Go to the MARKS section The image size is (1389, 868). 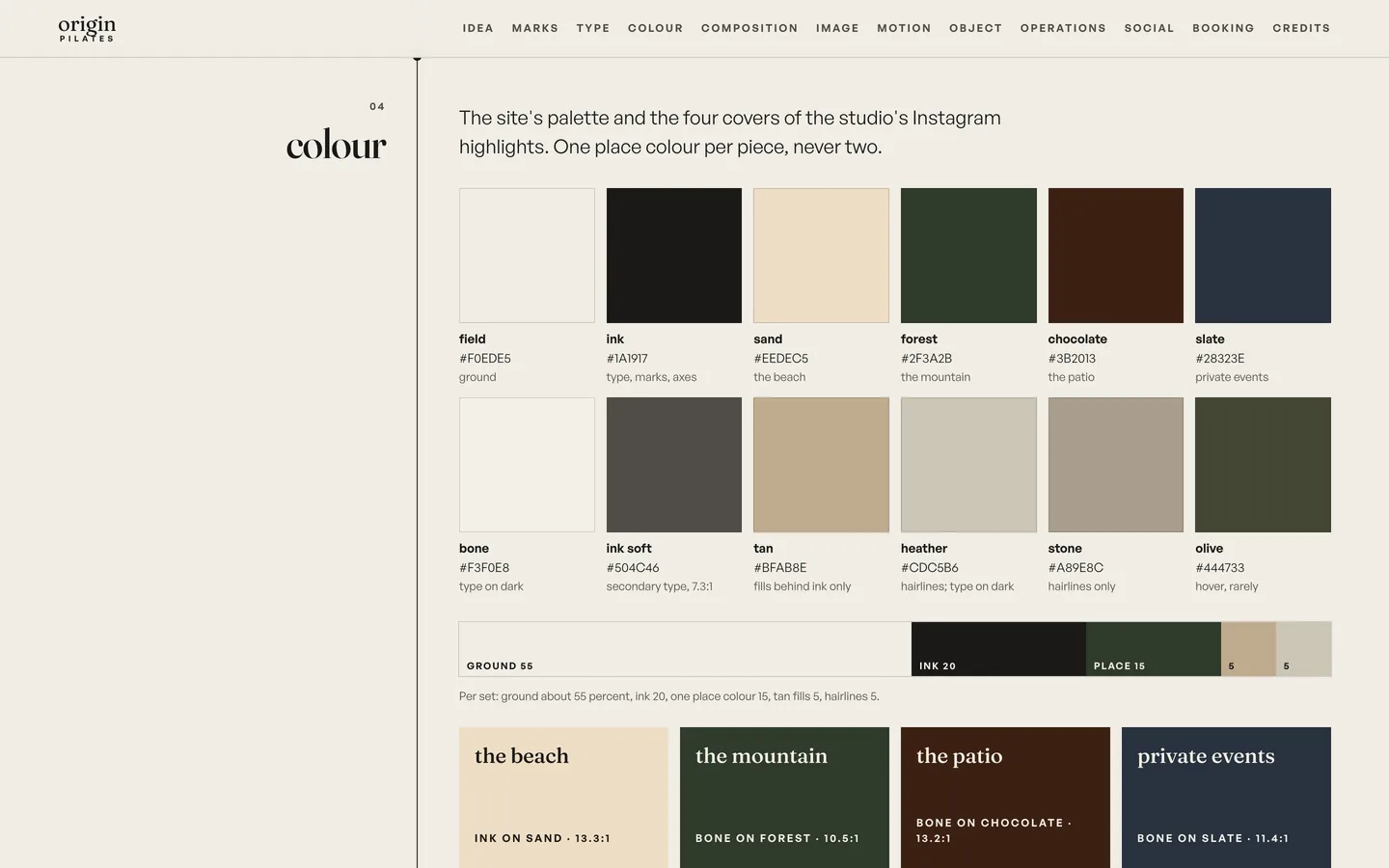click(x=535, y=28)
